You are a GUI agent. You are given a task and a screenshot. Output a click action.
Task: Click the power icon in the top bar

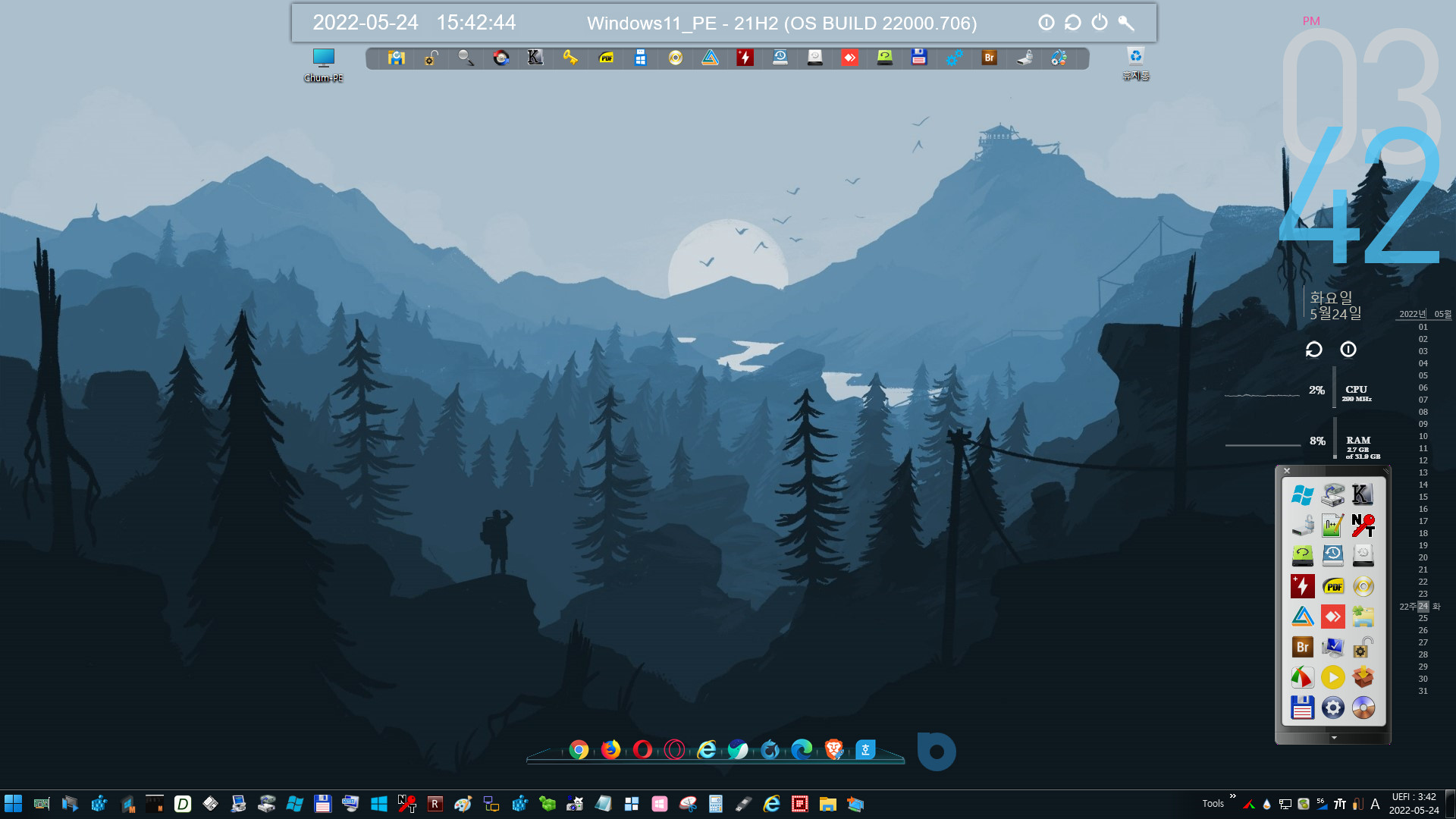(x=1100, y=23)
